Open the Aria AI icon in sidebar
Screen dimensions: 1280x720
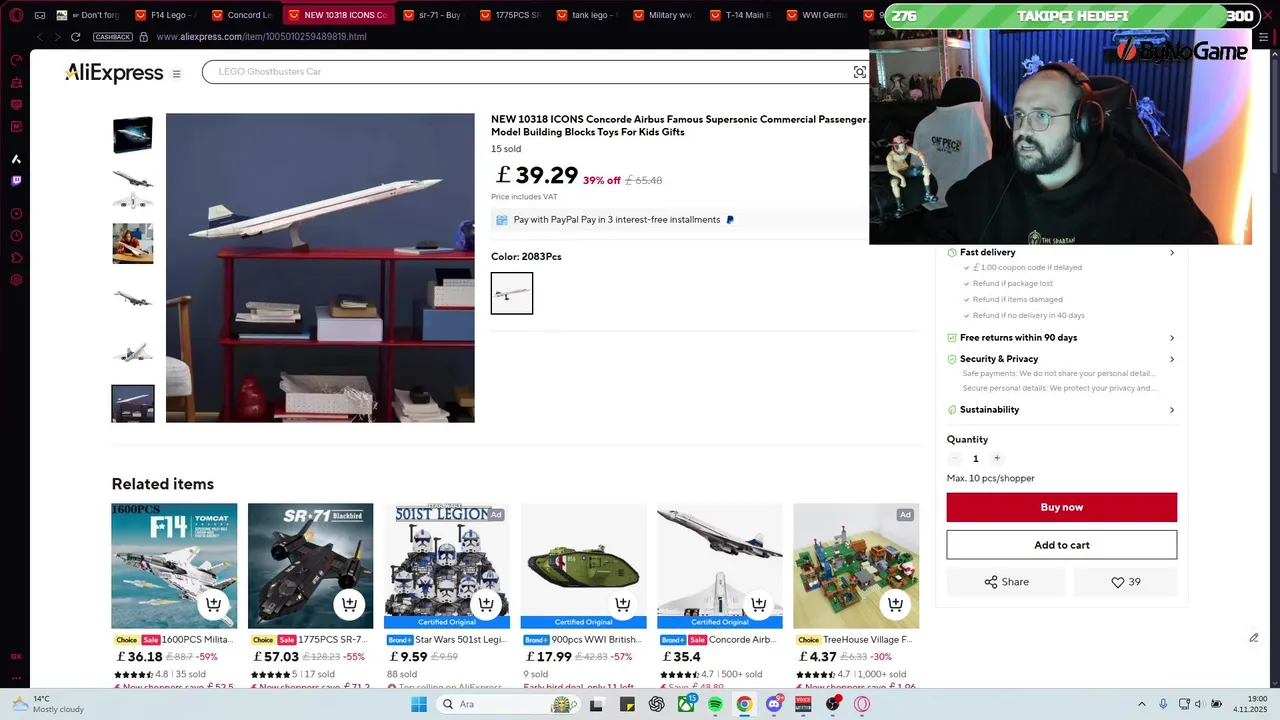click(x=16, y=159)
